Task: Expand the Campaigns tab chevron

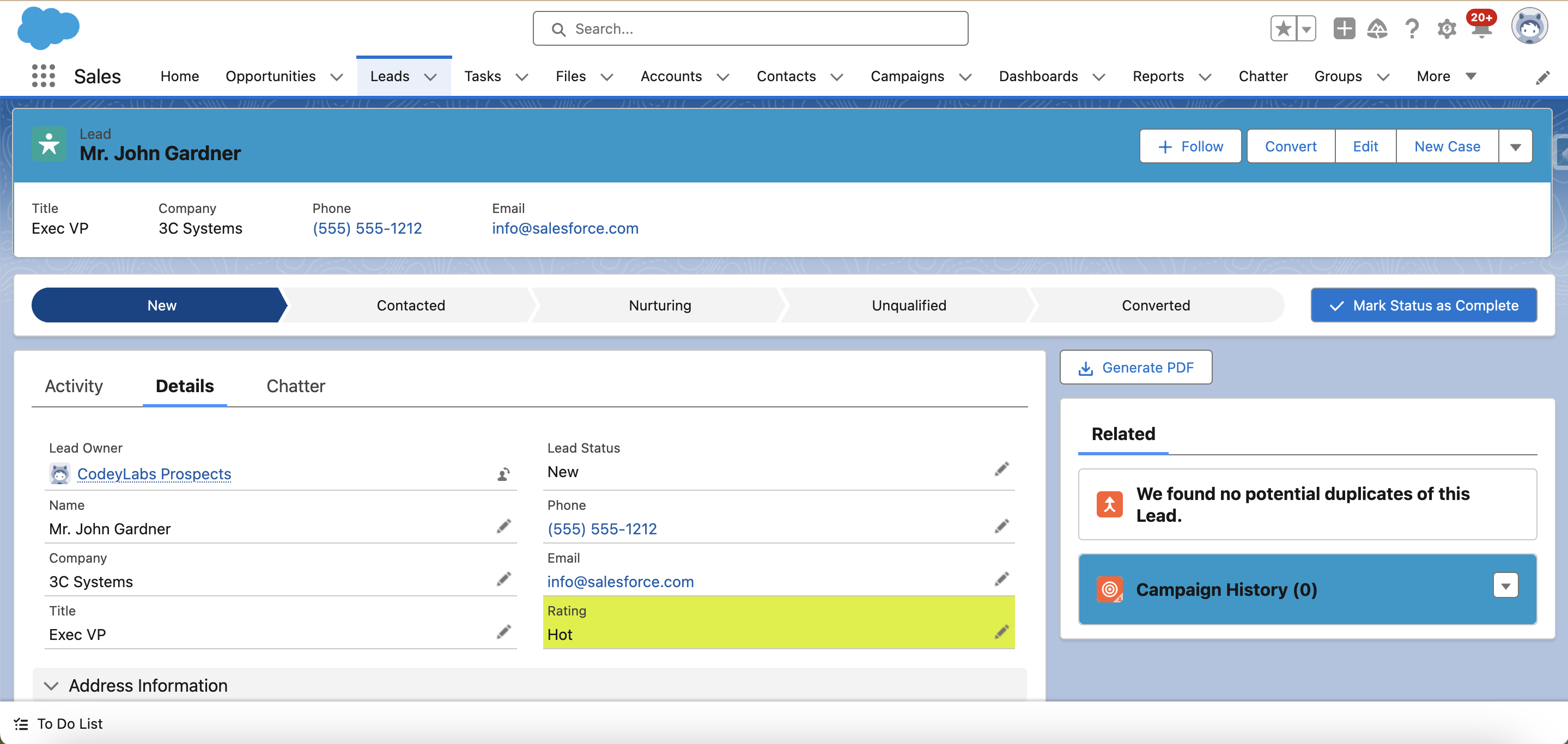Action: coord(965,77)
